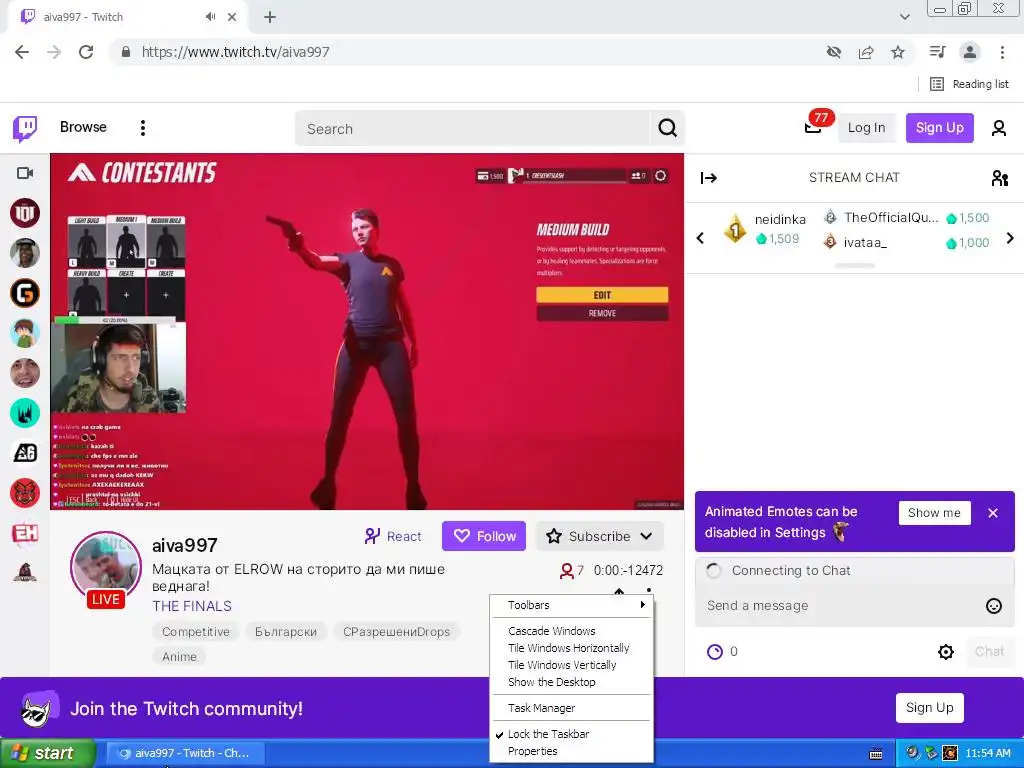Expand the Subscribe dropdown

(600, 536)
